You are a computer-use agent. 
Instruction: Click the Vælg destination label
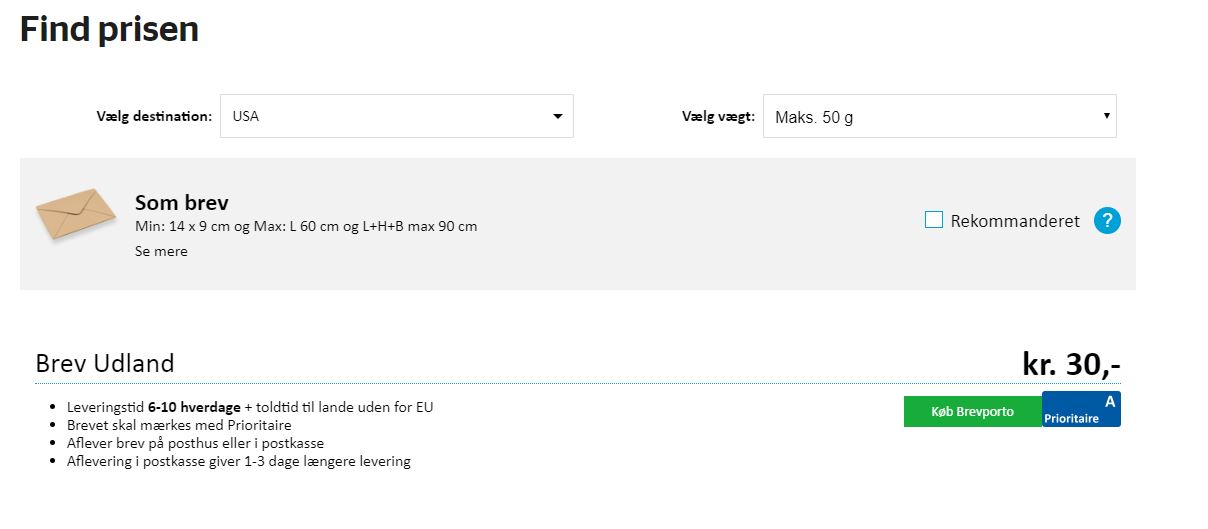pyautogui.click(x=154, y=116)
